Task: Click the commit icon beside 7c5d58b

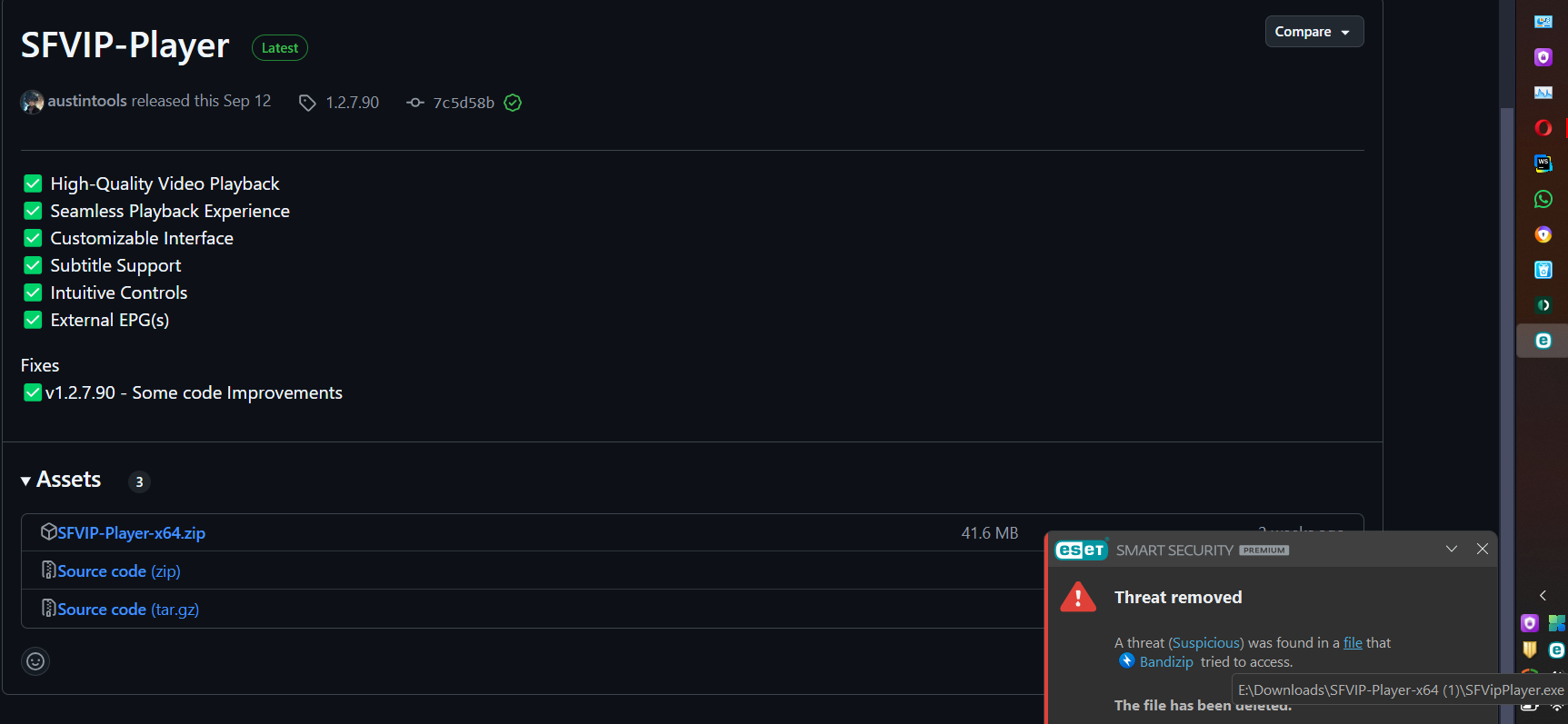Action: [x=415, y=103]
